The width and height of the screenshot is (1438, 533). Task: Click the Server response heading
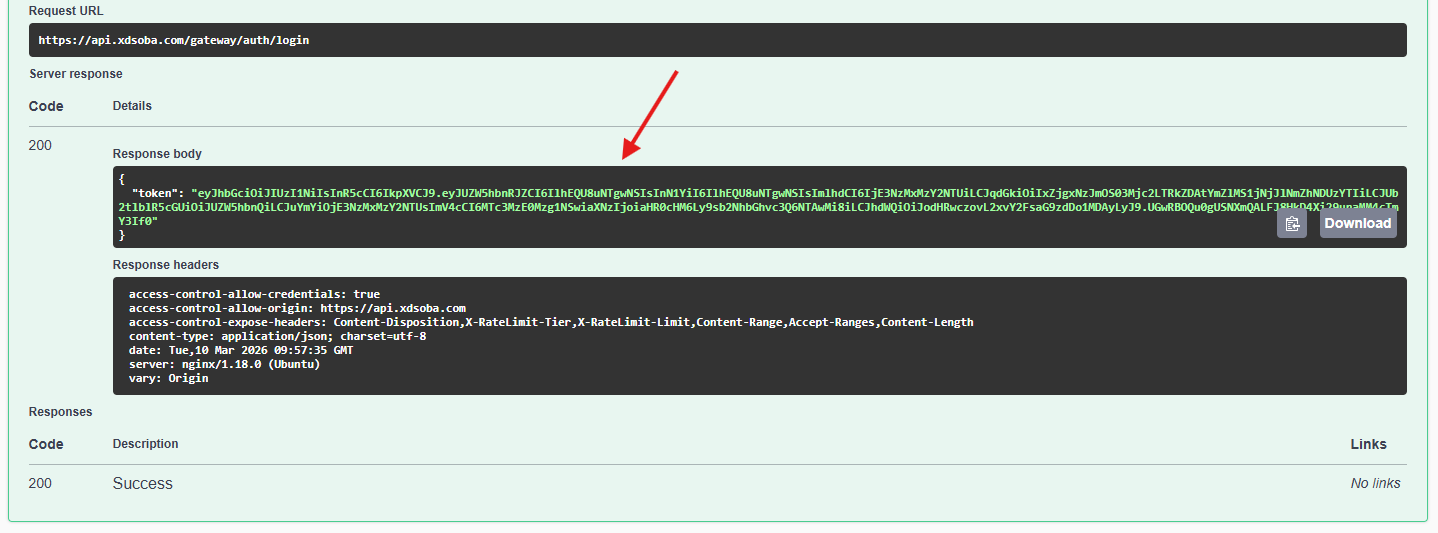[76, 74]
